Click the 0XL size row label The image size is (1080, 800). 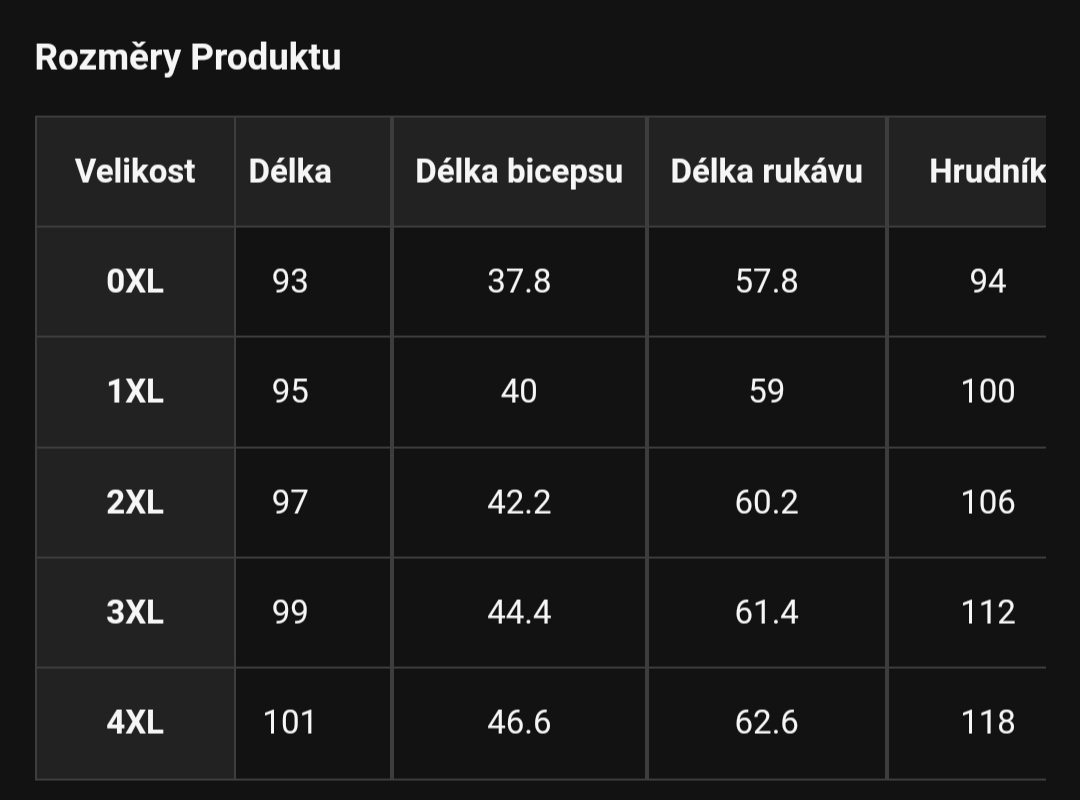[135, 281]
